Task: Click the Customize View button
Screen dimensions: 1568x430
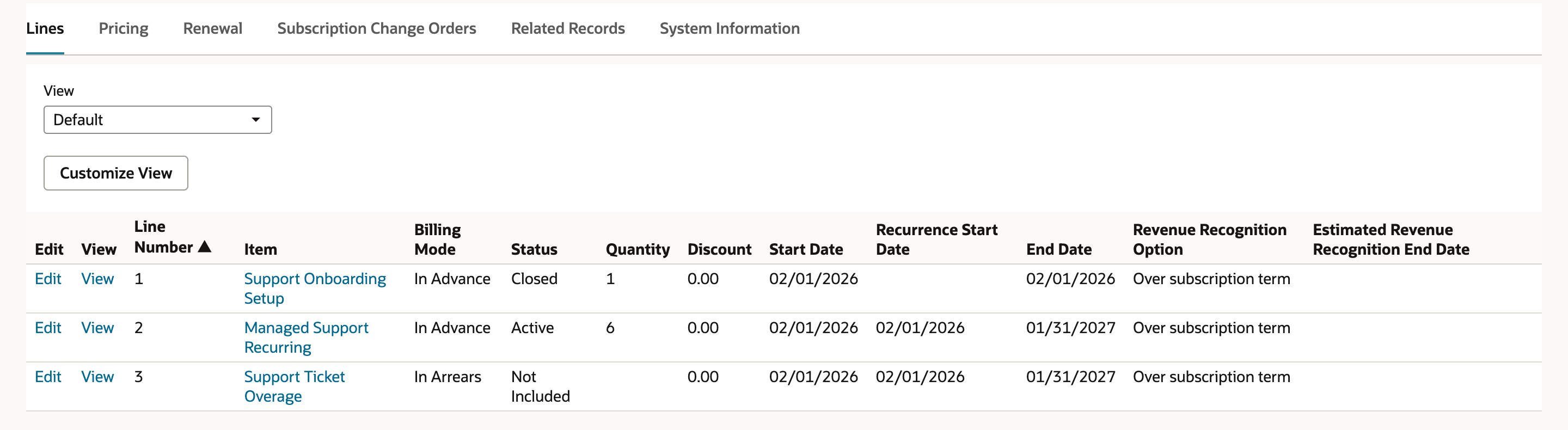Action: tap(115, 173)
